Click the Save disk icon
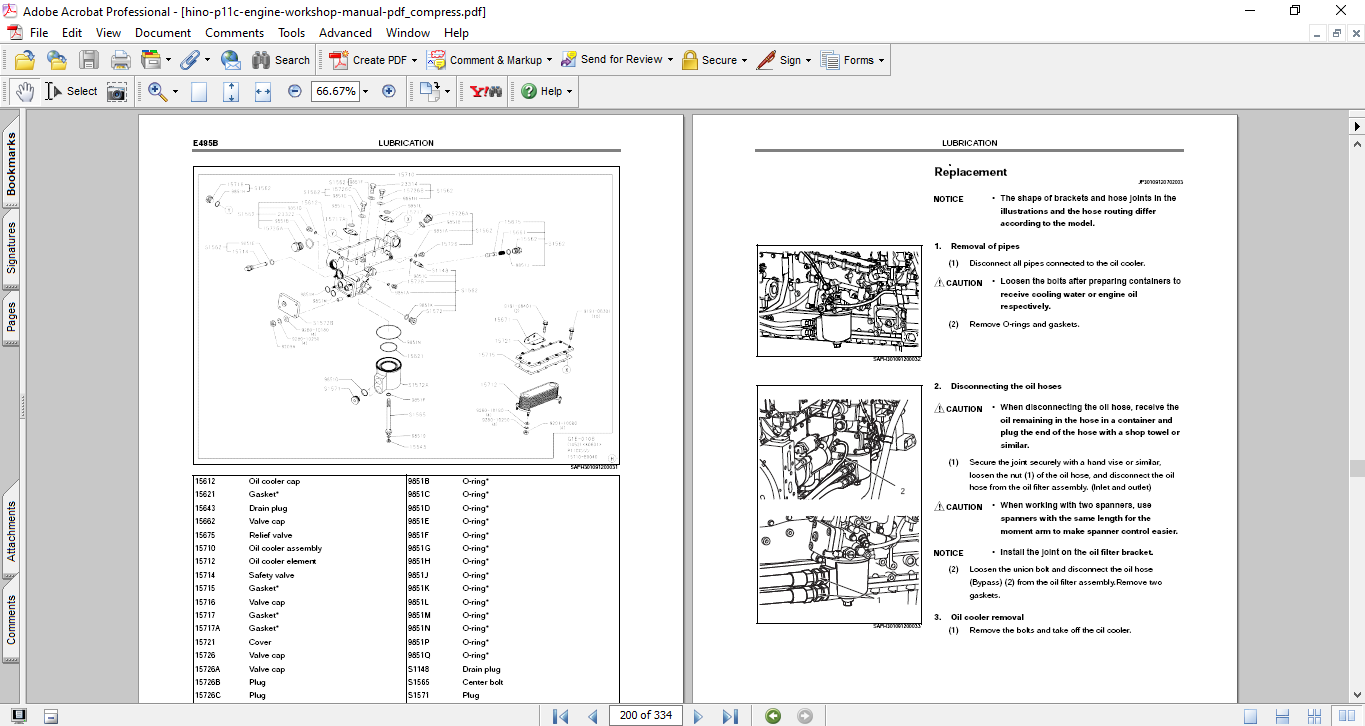 pyautogui.click(x=89, y=60)
